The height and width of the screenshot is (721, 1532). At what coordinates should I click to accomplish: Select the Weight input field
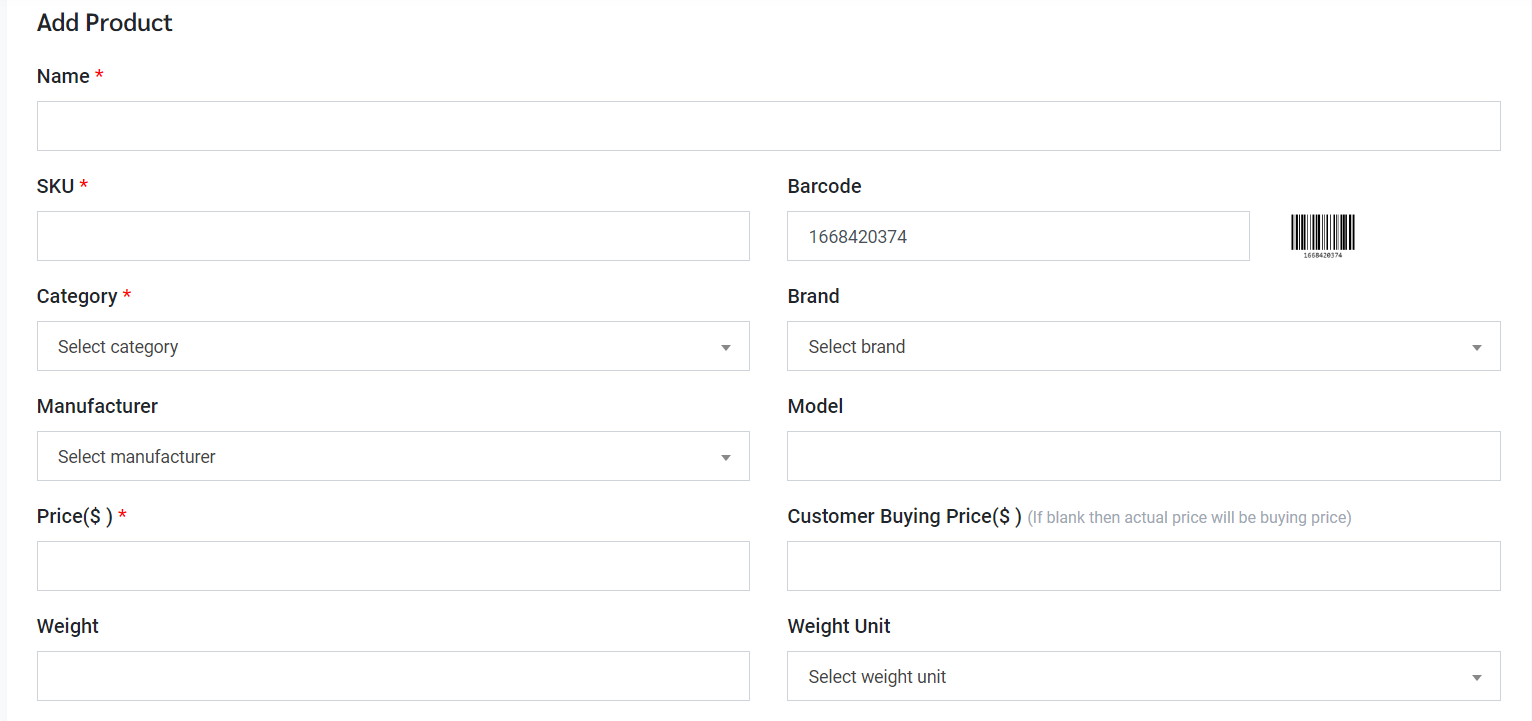pyautogui.click(x=393, y=676)
